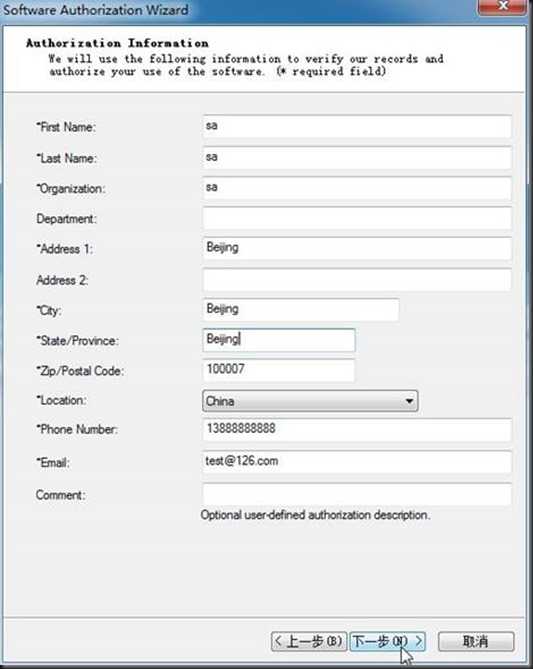Select the Address 1 field containing Beijing
The height and width of the screenshot is (669, 533).
[x=357, y=249]
